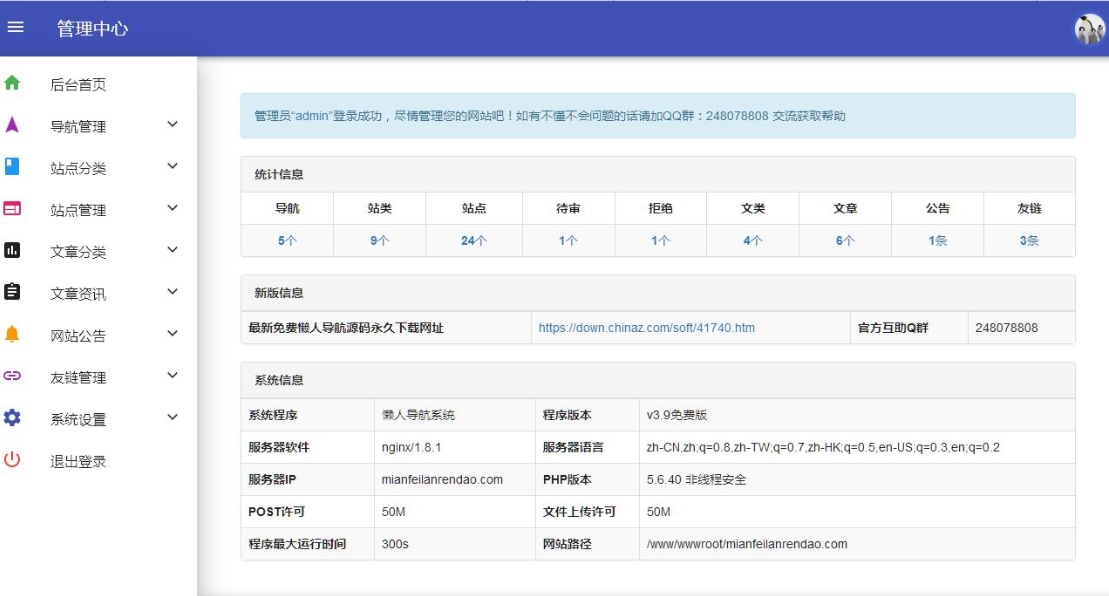Click the orange 网站公告 bell icon
Viewport: 1109px width, 596px height.
(x=12, y=334)
